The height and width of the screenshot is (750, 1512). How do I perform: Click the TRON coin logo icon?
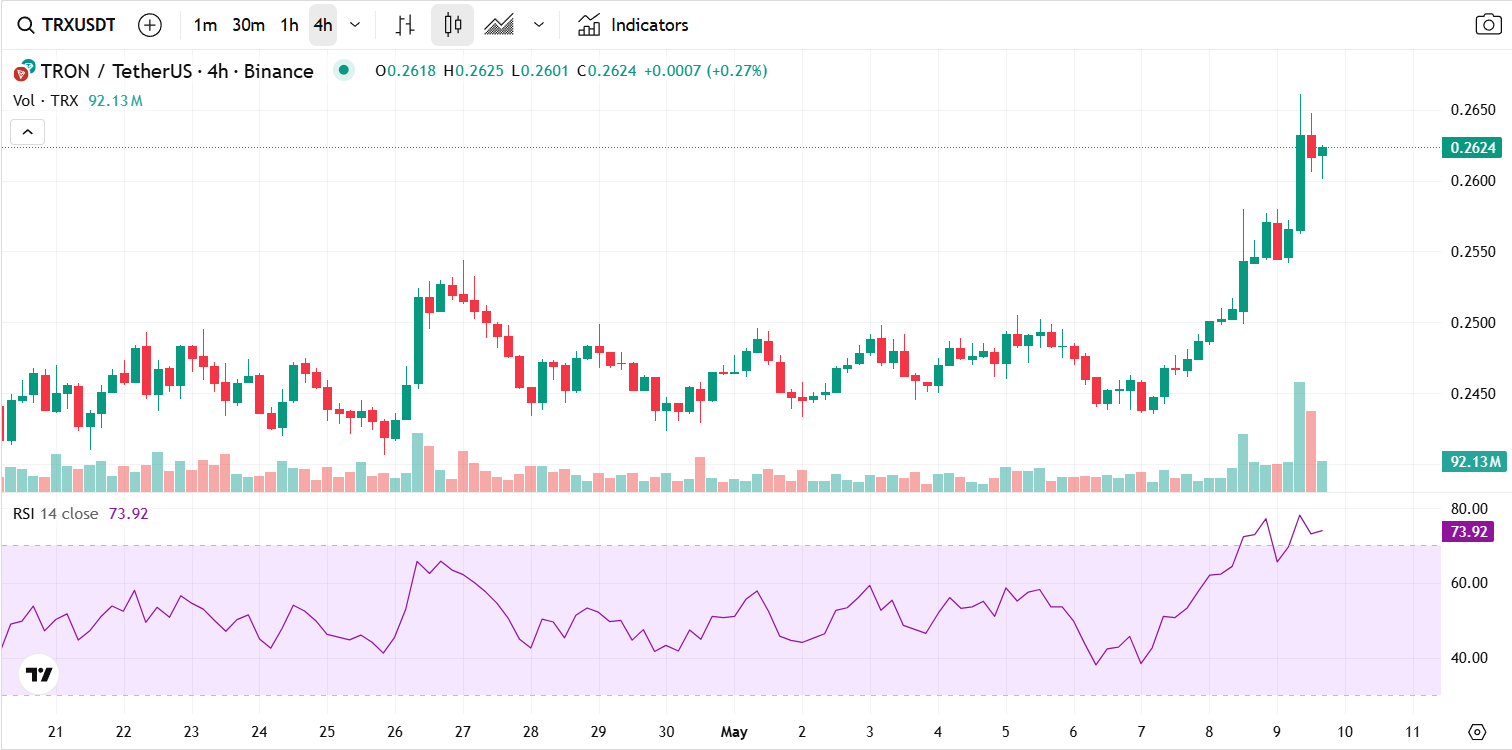pyautogui.click(x=23, y=71)
